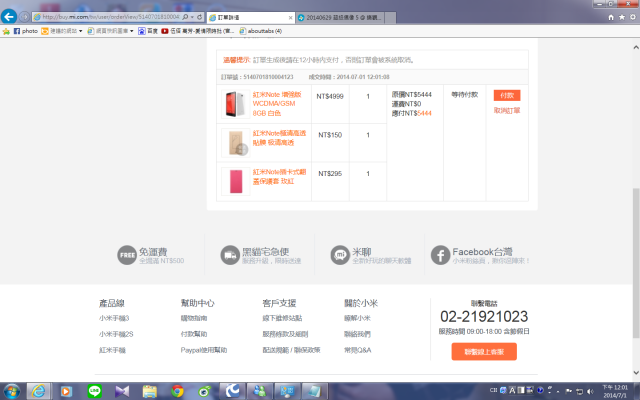Click the white Redmi Note phone thumbnail
The height and width of the screenshot is (400, 640).
[236, 104]
